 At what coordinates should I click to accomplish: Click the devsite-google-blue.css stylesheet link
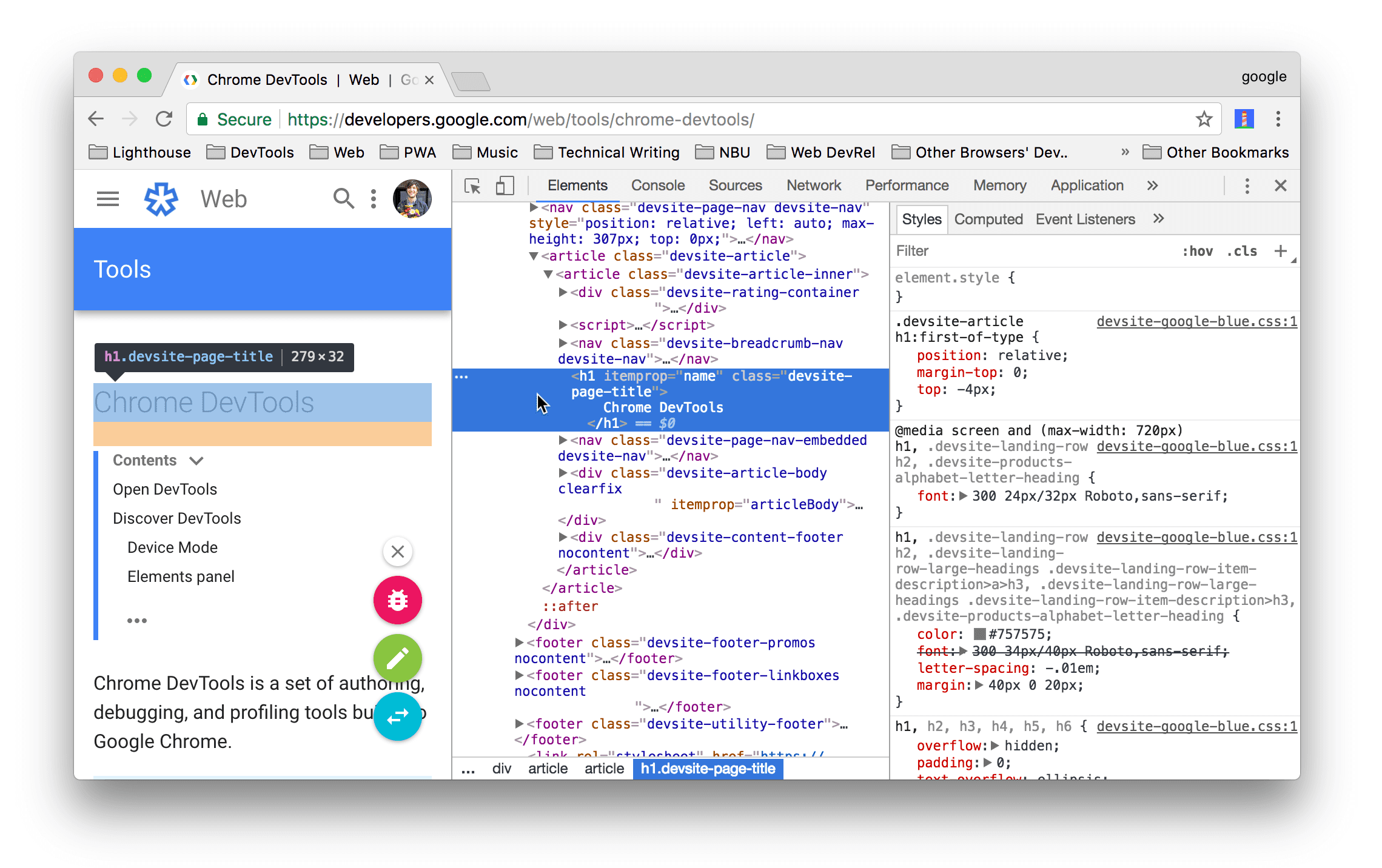1192,321
